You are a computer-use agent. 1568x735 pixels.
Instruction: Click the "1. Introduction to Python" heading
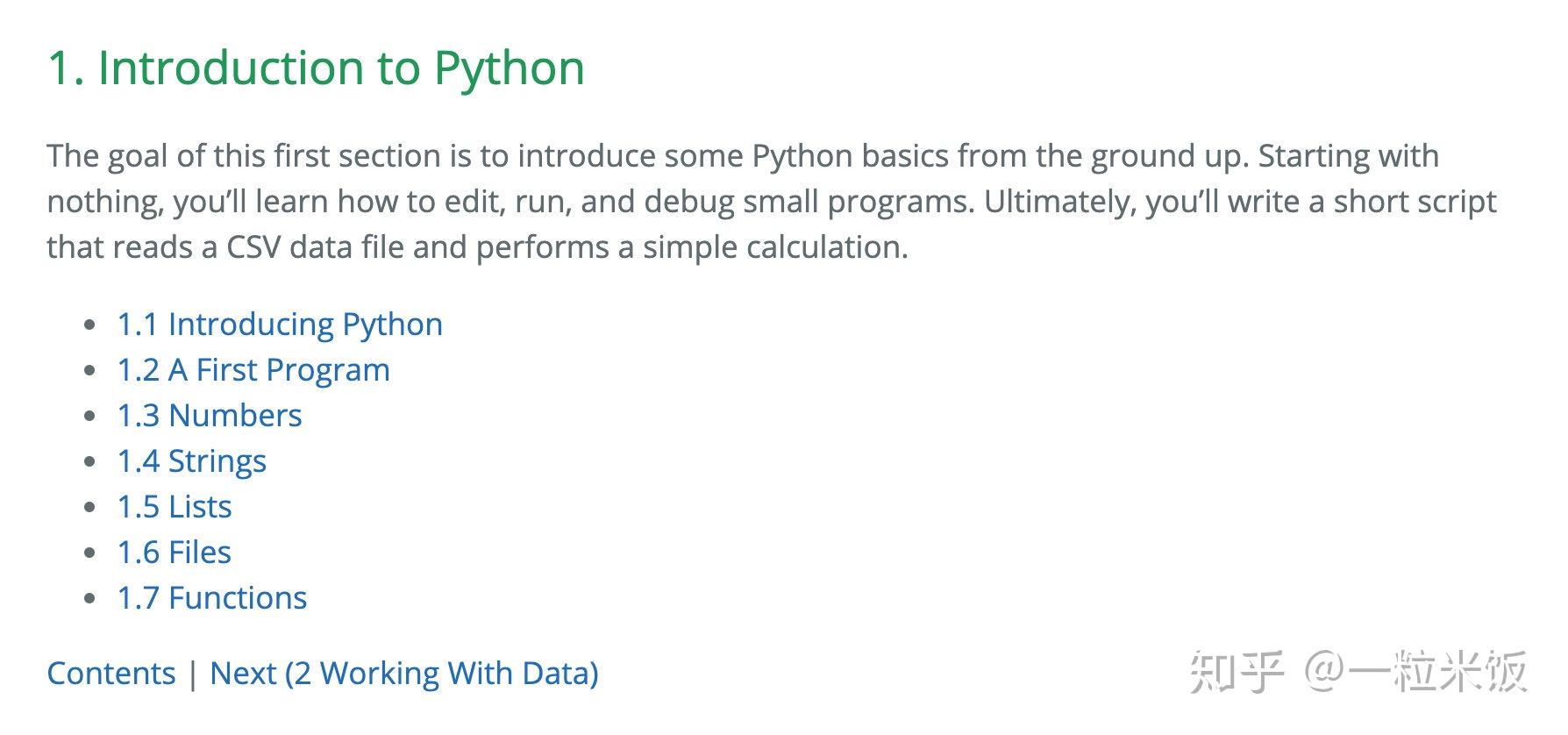316,68
